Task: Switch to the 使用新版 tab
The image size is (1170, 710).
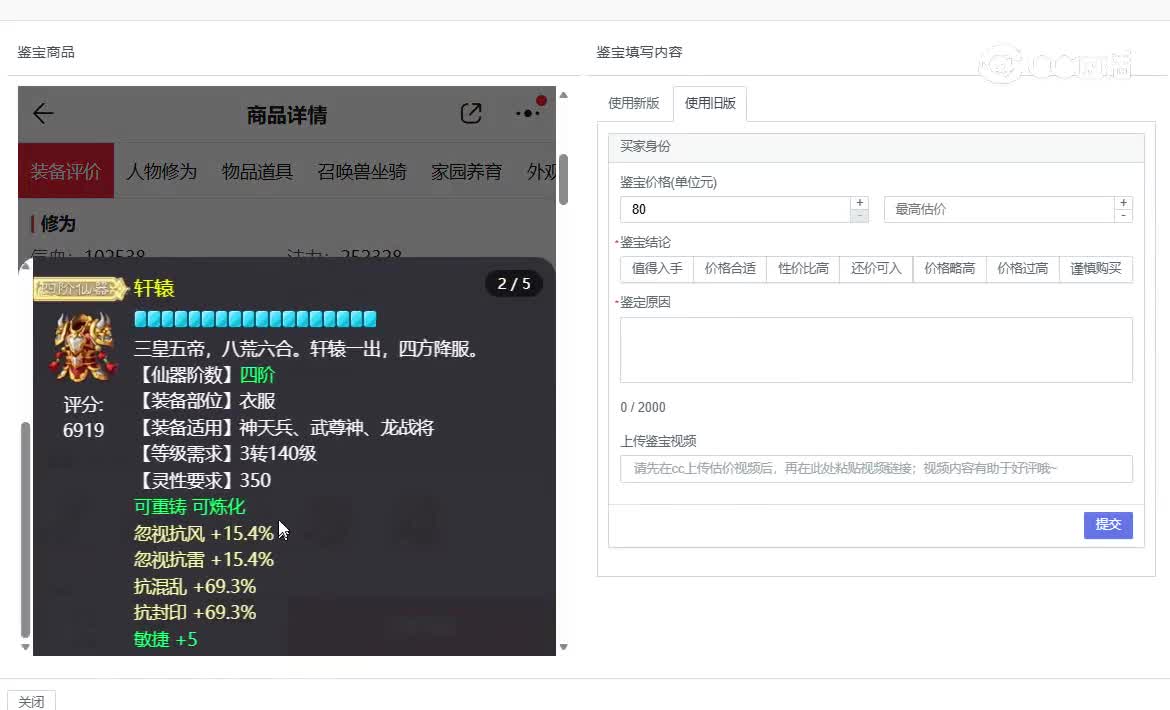Action: [634, 103]
